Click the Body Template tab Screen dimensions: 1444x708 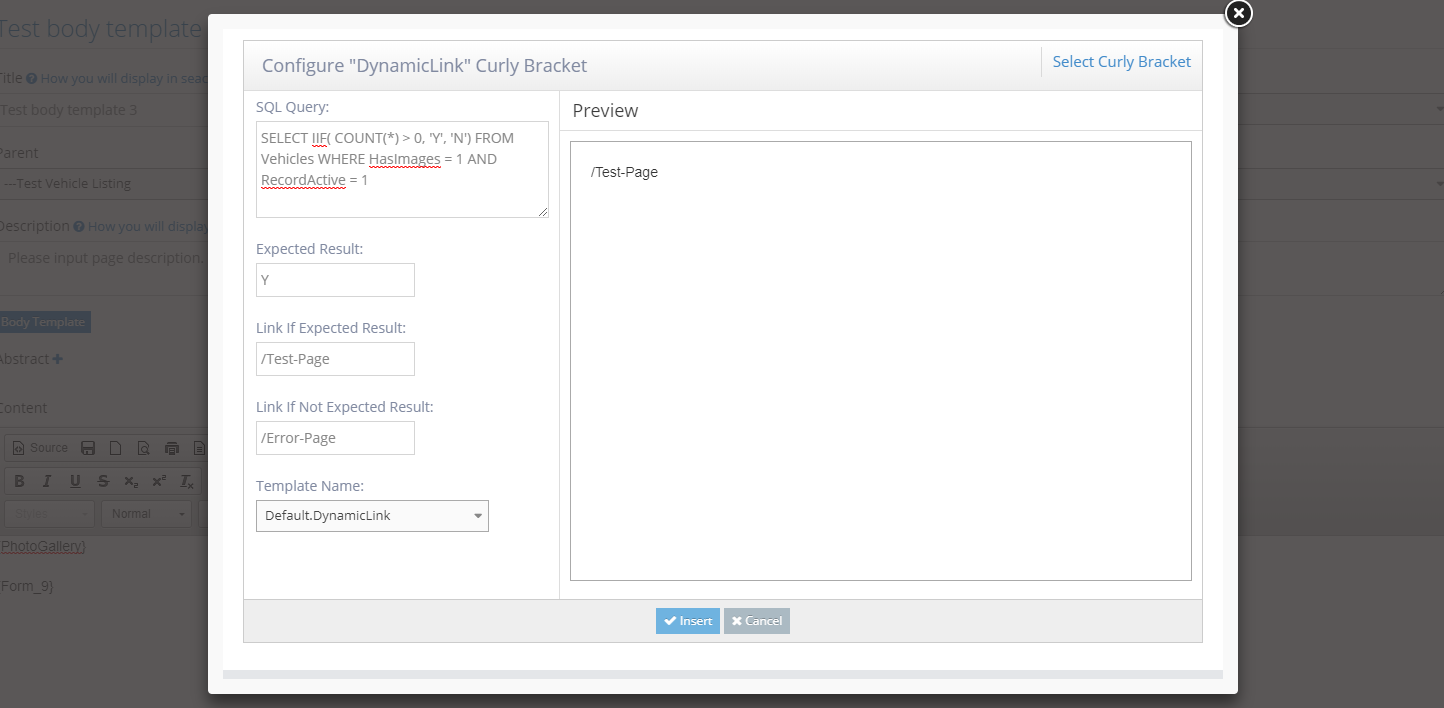(x=43, y=322)
